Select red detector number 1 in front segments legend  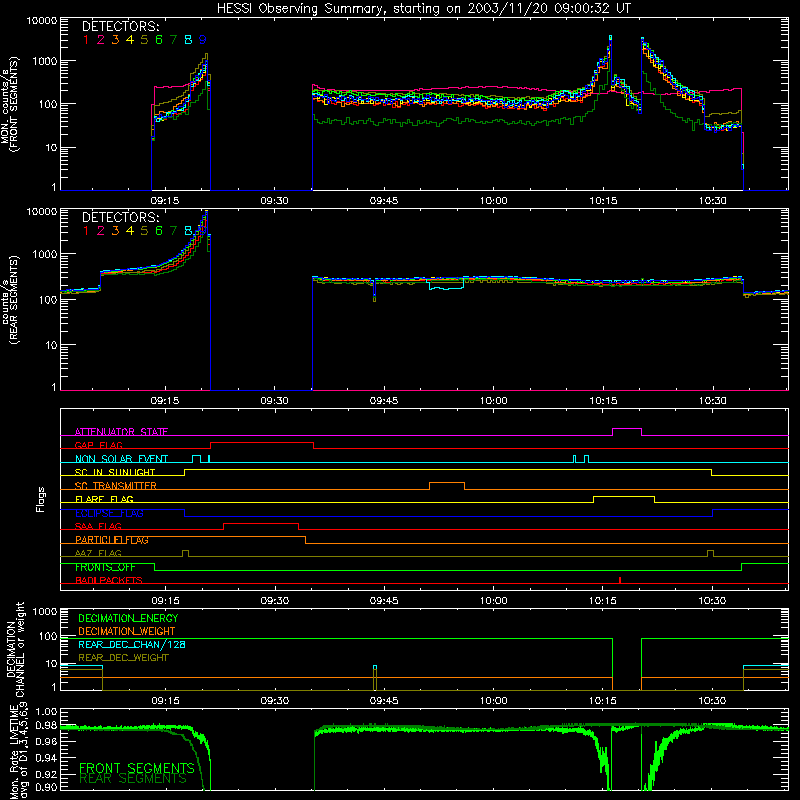coord(86,40)
